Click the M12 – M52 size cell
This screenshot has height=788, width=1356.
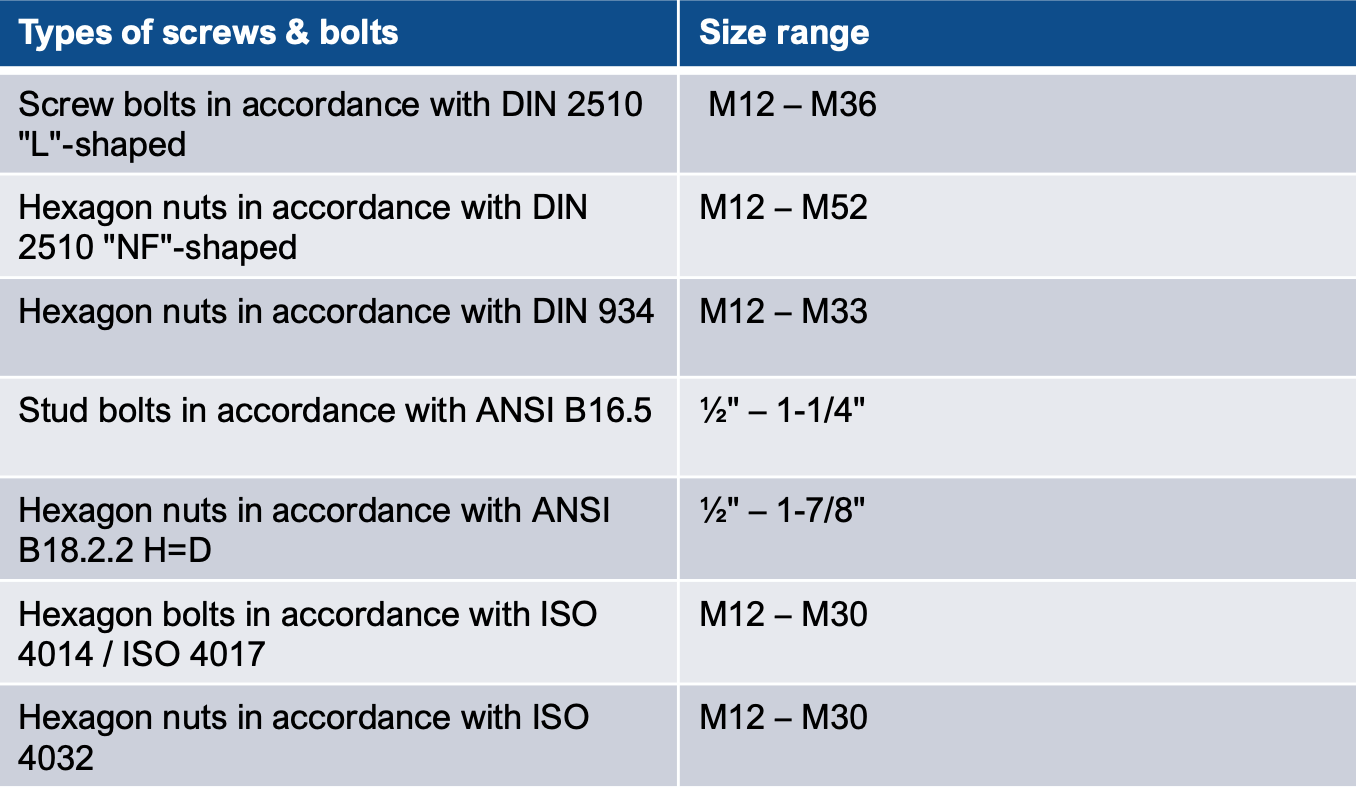(1017, 226)
